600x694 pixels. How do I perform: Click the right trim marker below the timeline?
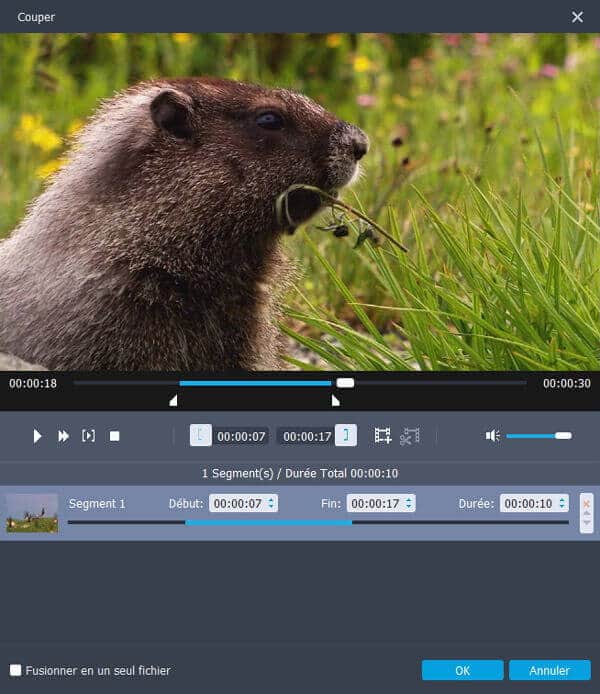[x=335, y=401]
